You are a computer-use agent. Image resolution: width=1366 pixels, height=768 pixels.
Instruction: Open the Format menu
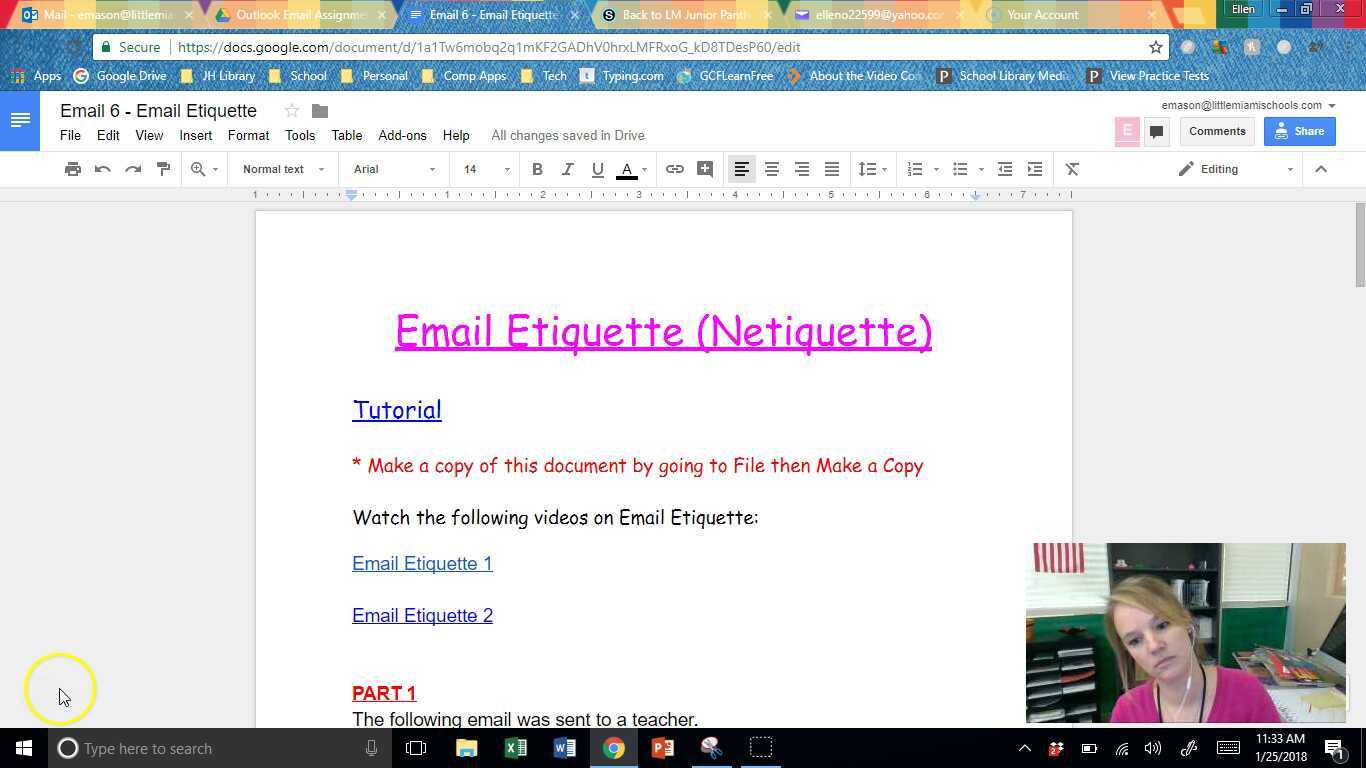pos(248,135)
